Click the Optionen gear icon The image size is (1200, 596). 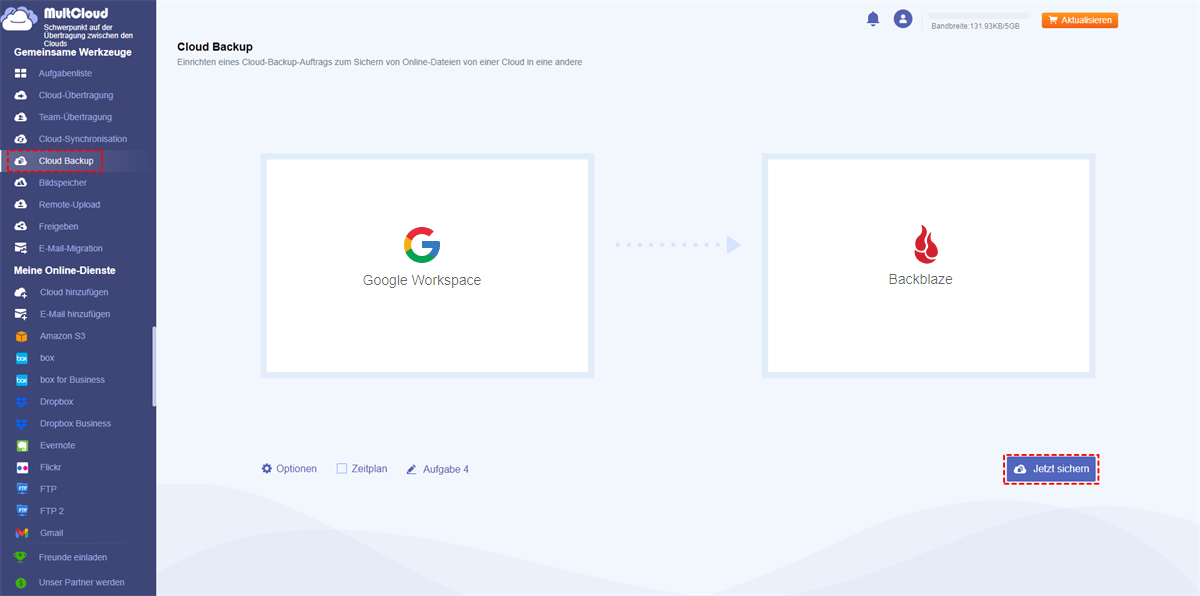tap(267, 468)
